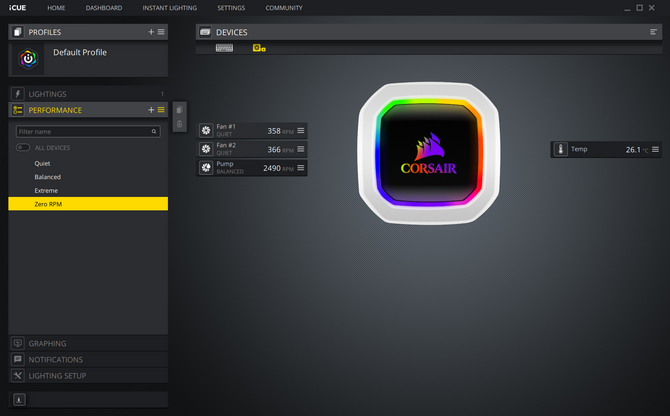Click the Fan #2 fan icon

click(x=206, y=149)
